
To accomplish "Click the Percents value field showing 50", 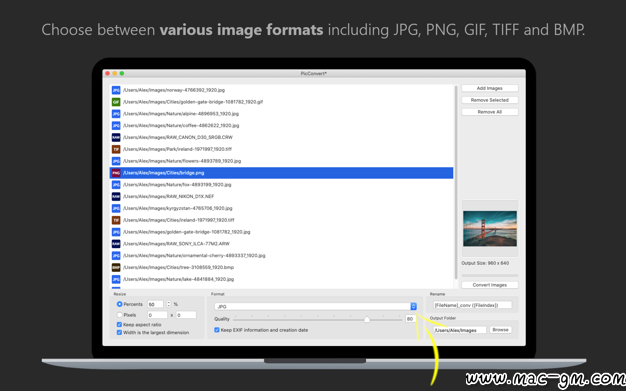I will (155, 304).
